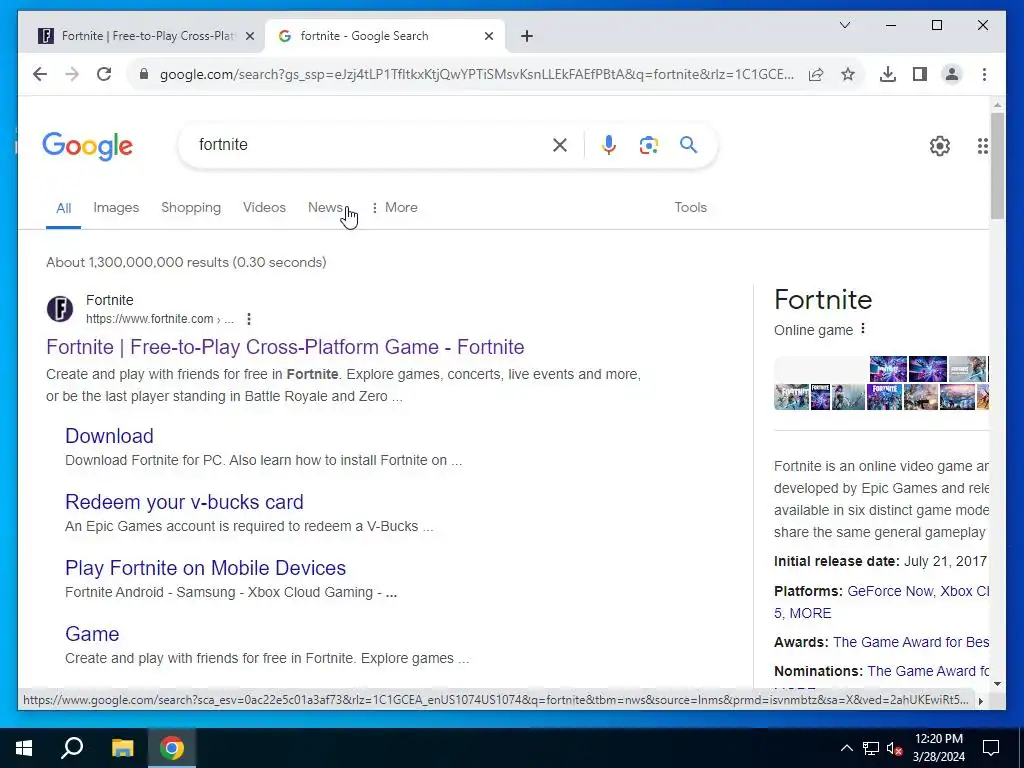
Task: Open Redeem your v-bucks card link
Action: 184,502
